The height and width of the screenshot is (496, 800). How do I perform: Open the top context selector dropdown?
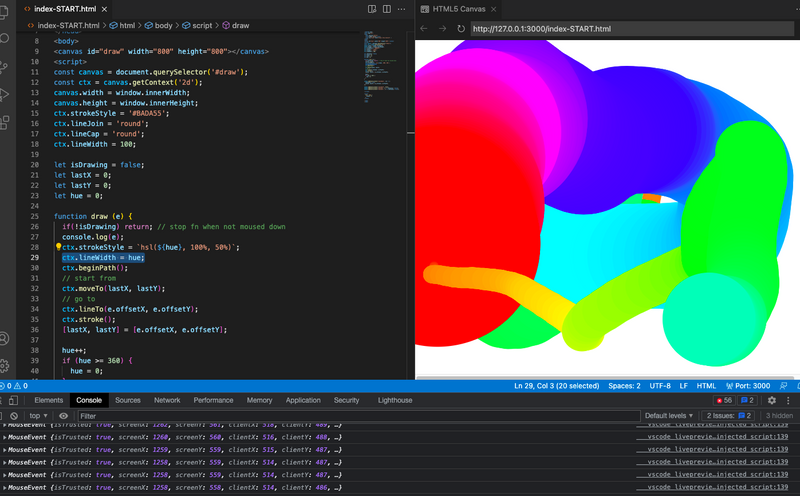click(38, 415)
